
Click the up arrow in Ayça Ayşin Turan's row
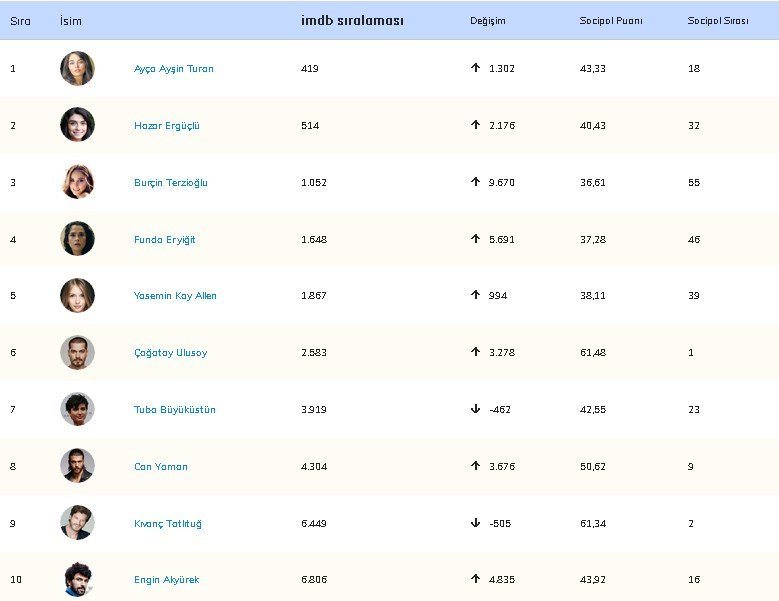coord(475,68)
